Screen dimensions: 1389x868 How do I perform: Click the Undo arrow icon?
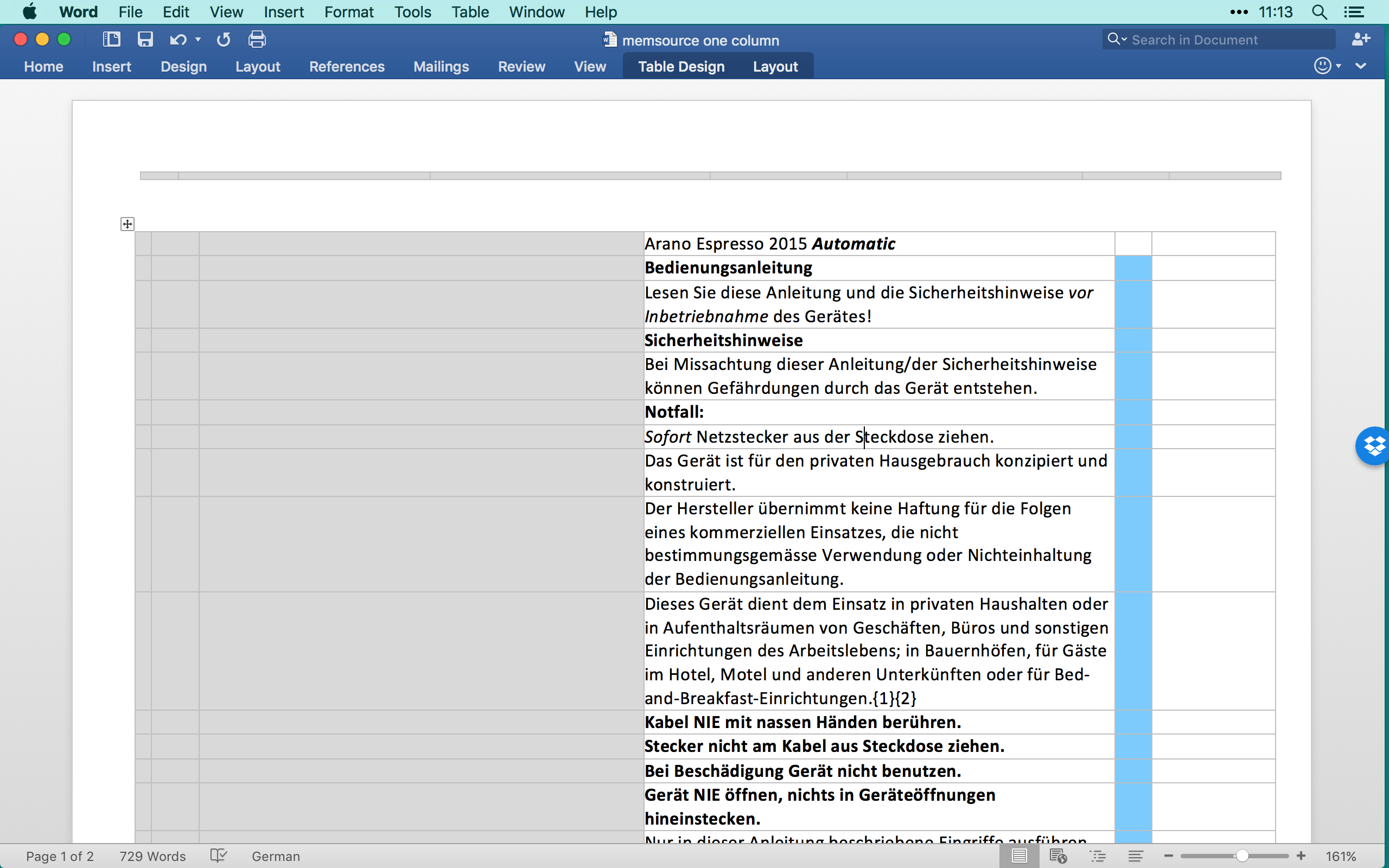(x=177, y=40)
